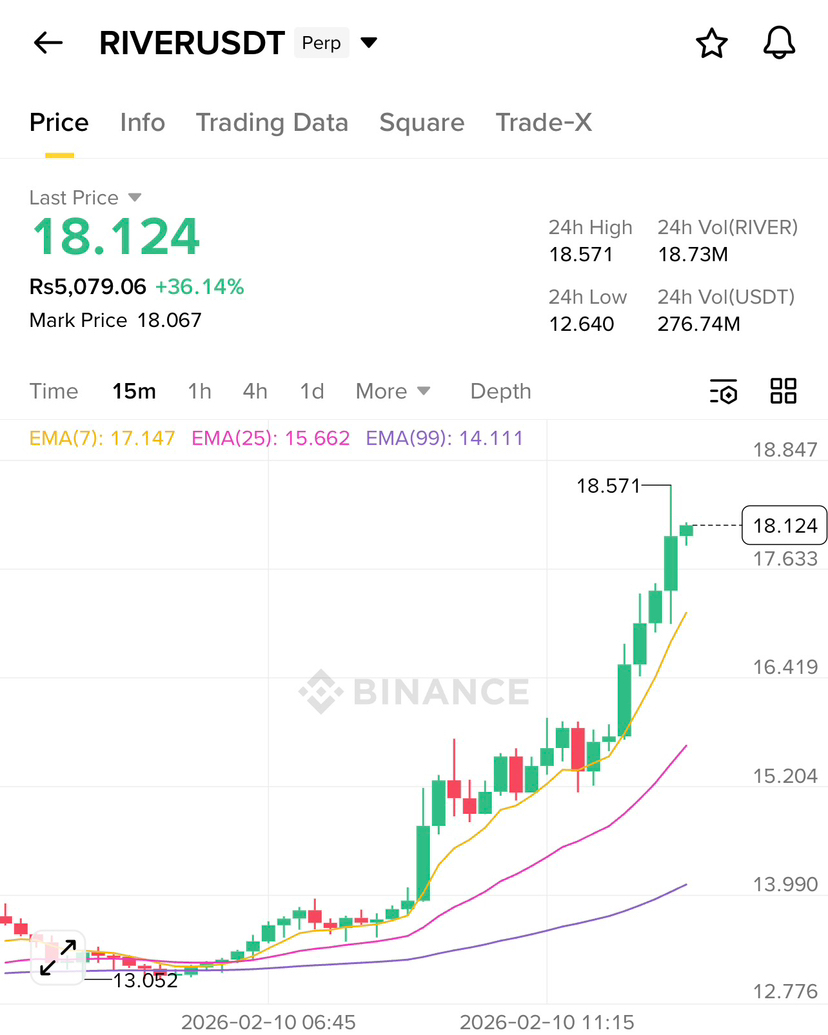The width and height of the screenshot is (828, 1035).
Task: Select the 1h timeframe
Action: pos(200,391)
